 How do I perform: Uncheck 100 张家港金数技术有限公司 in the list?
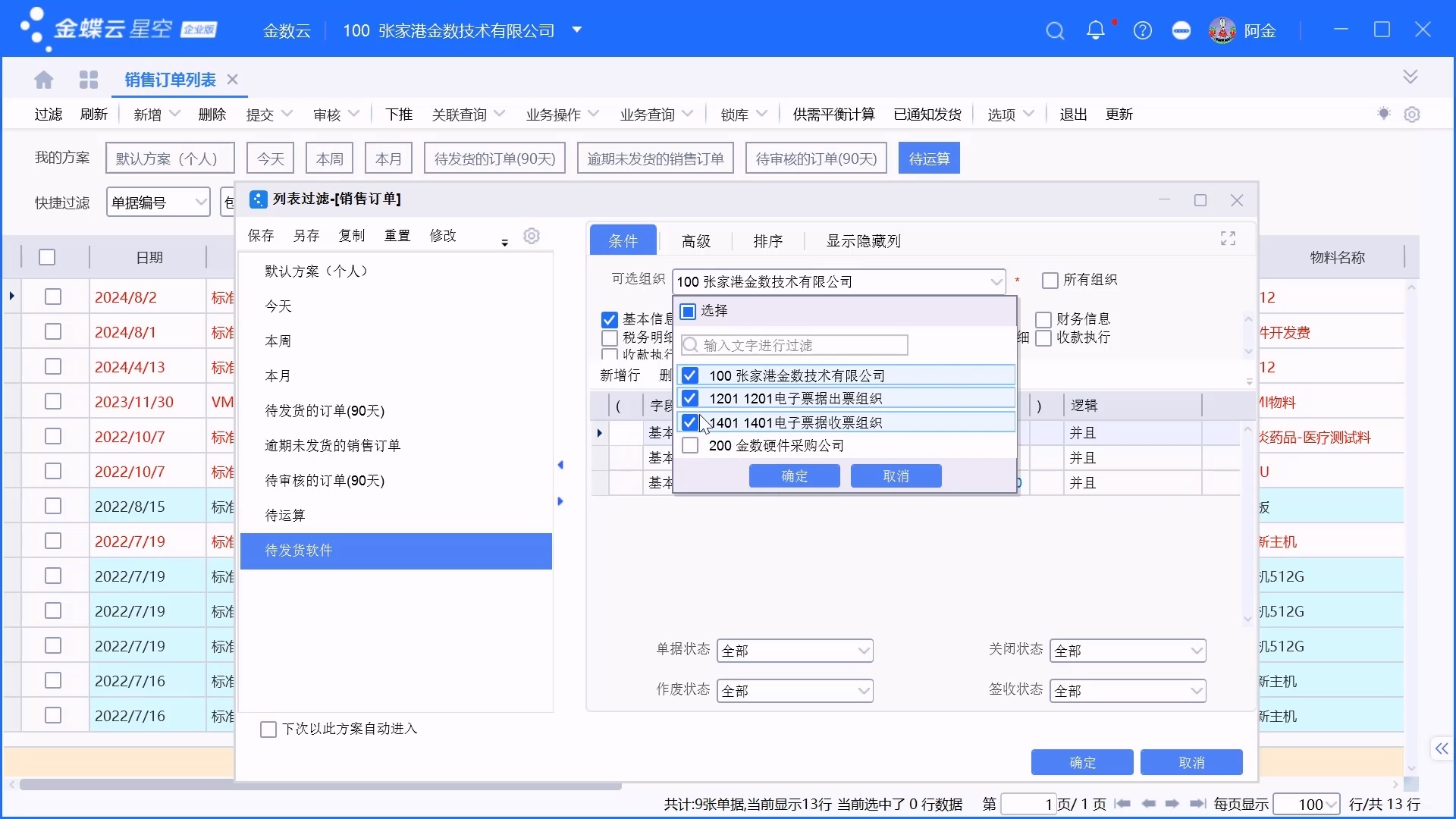[689, 375]
